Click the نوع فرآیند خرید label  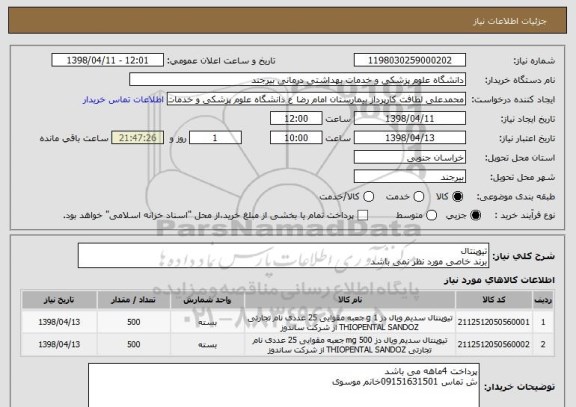click(x=525, y=216)
